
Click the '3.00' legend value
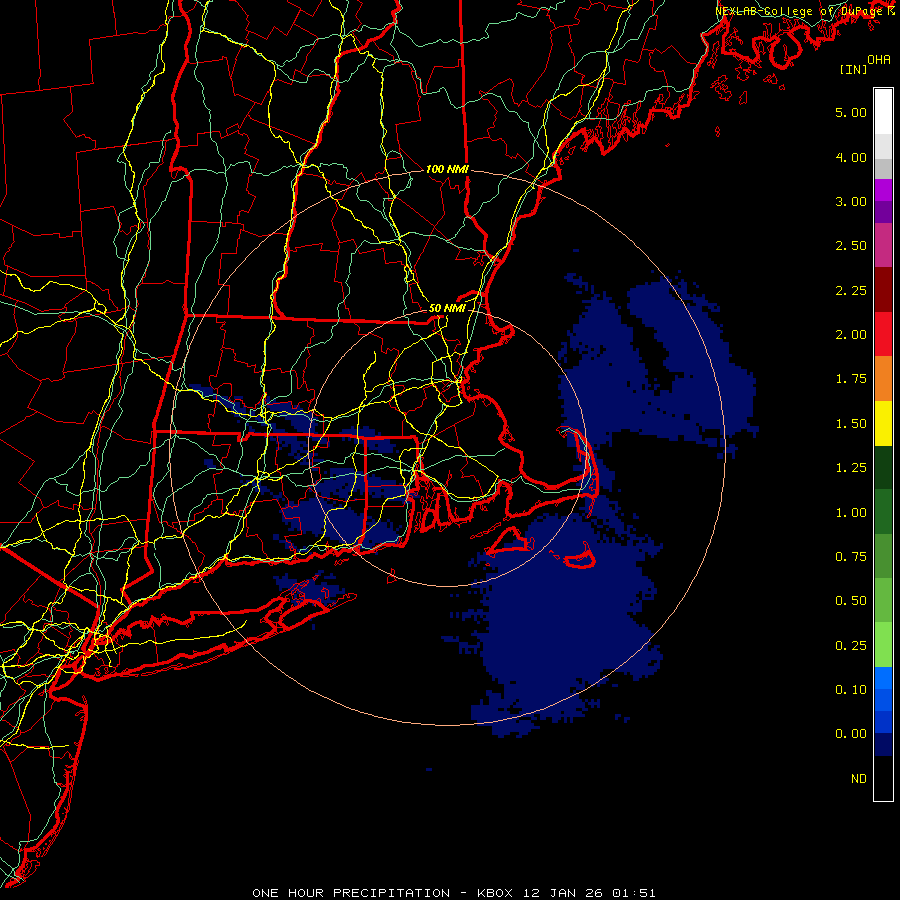[851, 201]
